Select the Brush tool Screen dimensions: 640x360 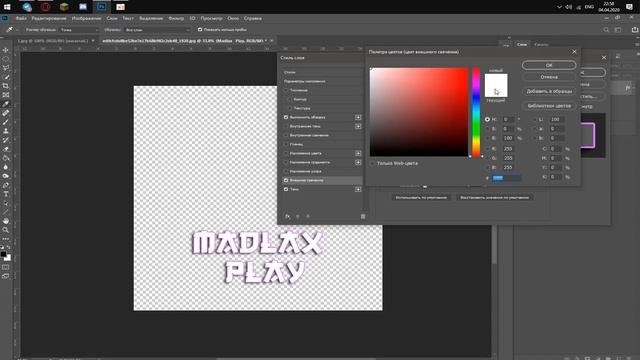[6, 122]
